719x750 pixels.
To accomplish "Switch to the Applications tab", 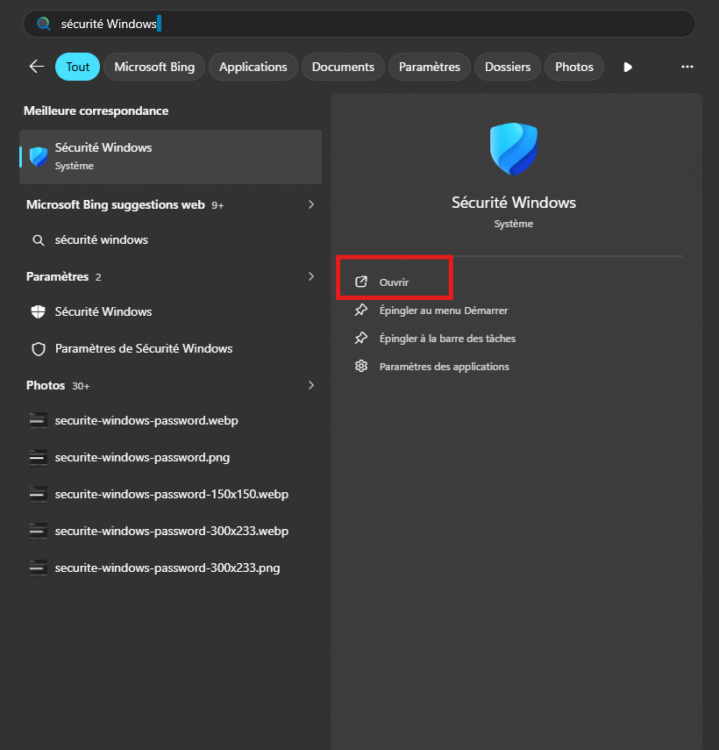I will point(253,67).
